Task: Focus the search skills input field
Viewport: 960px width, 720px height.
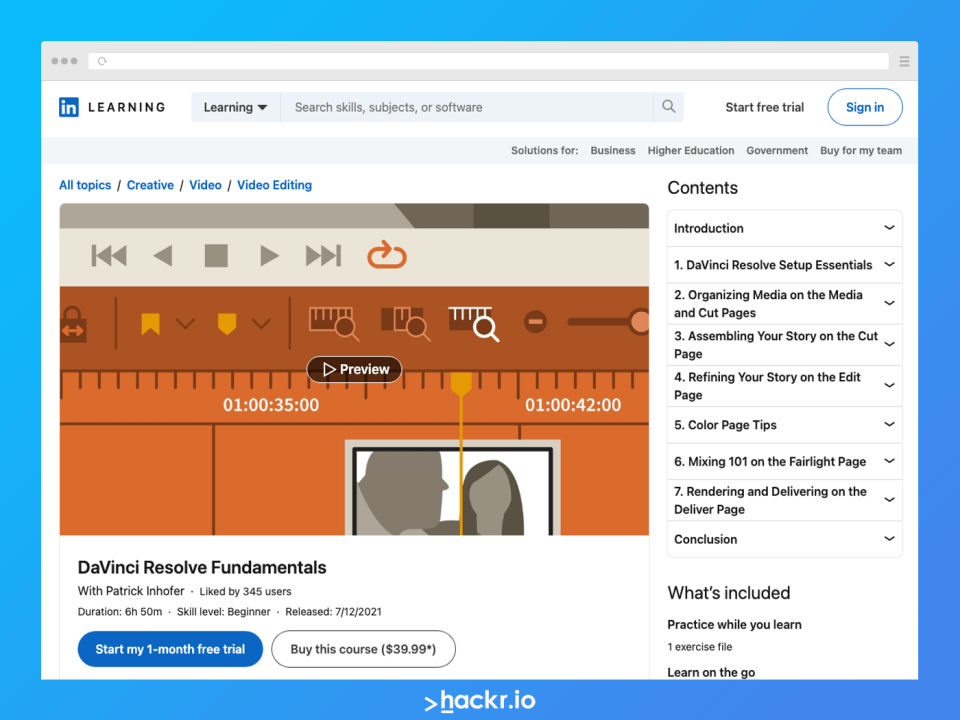Action: point(467,107)
